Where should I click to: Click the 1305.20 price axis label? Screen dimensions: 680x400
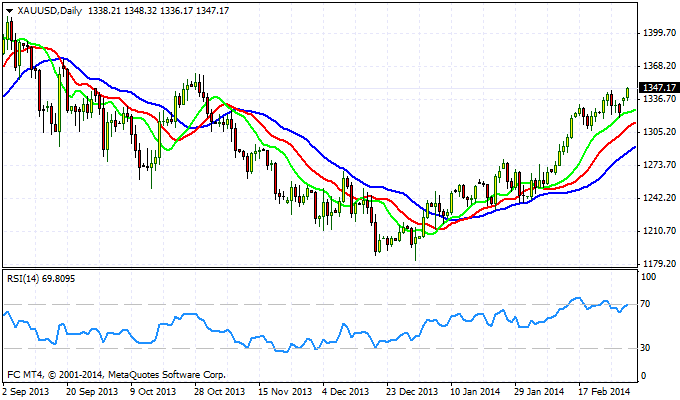tap(659, 131)
